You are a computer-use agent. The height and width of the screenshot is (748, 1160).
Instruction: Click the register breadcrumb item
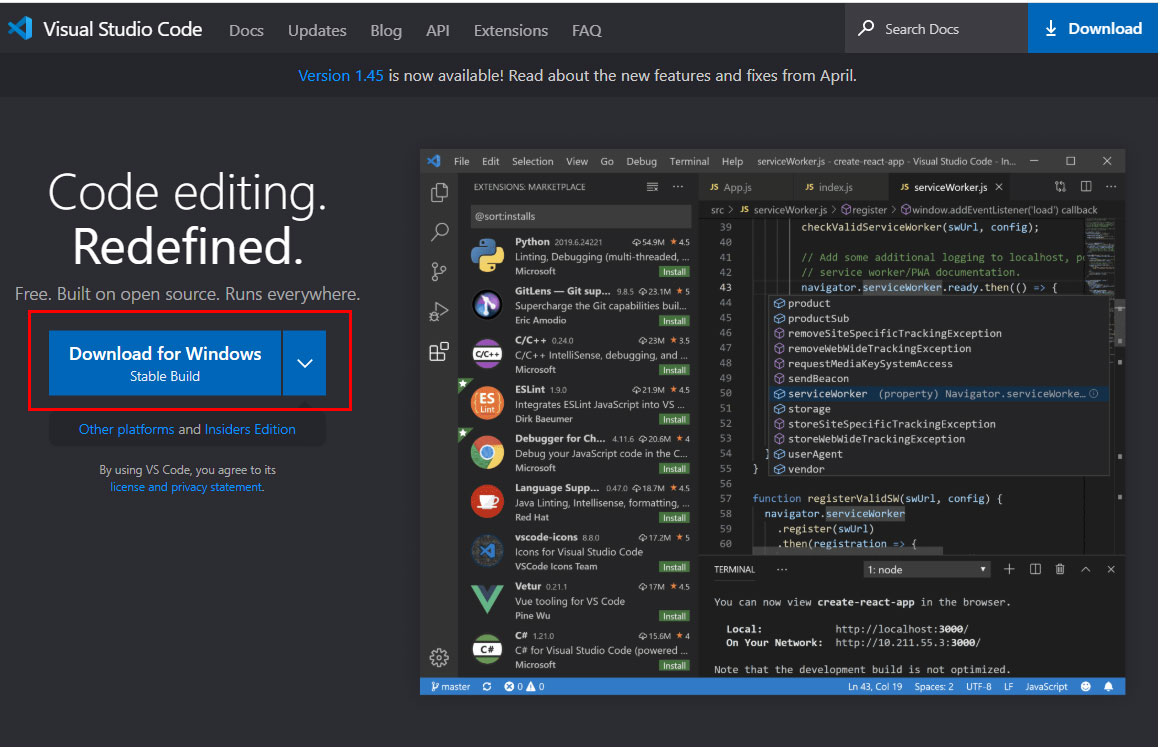(864, 210)
